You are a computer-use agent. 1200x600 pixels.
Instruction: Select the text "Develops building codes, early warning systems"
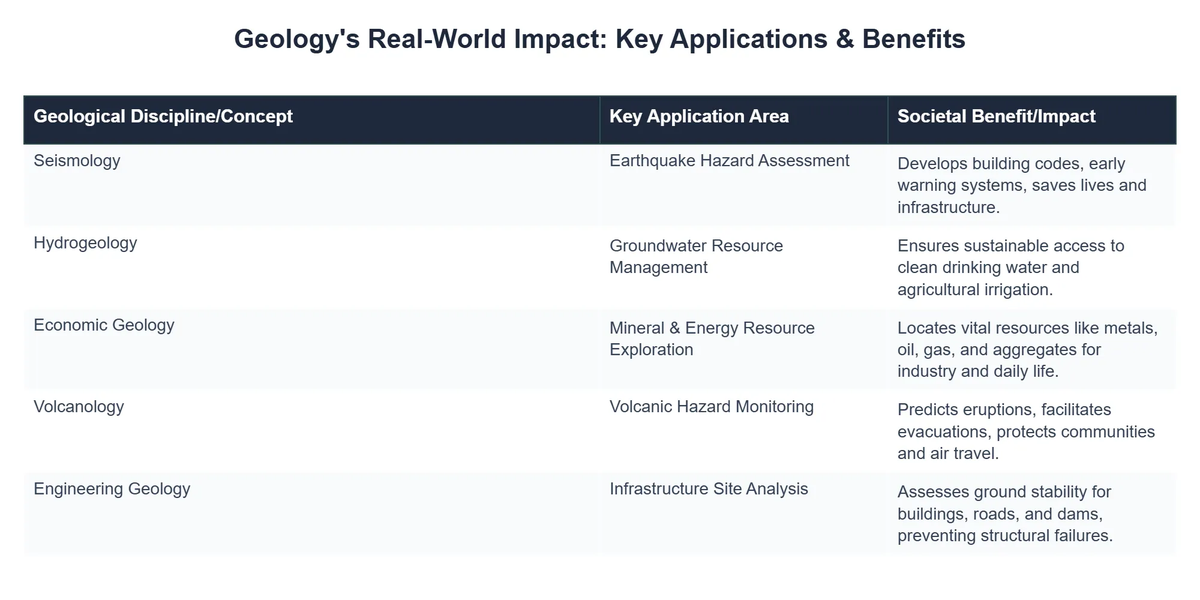click(1012, 175)
